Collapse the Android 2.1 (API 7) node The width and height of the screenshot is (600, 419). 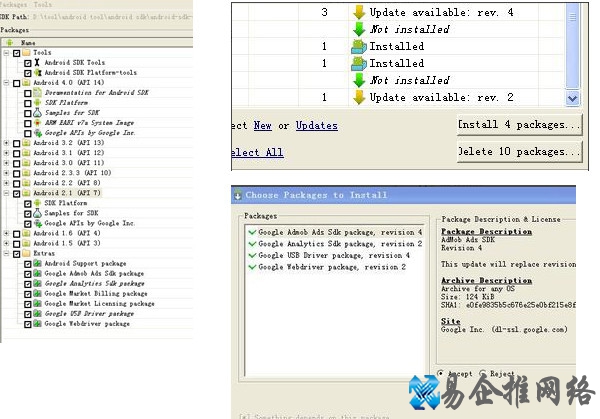[x=6, y=193]
